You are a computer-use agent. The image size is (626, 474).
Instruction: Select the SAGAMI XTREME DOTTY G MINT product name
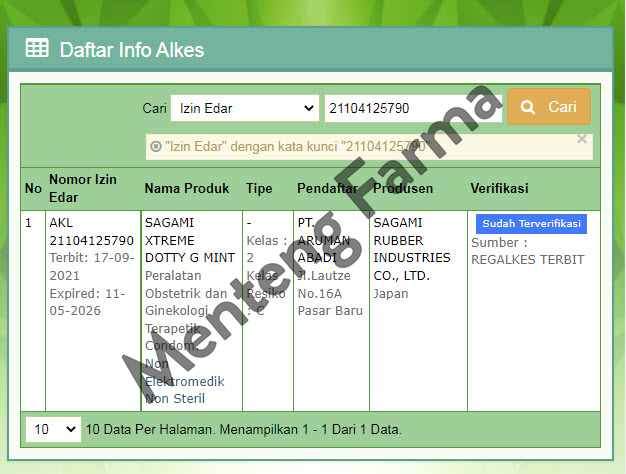[190, 240]
